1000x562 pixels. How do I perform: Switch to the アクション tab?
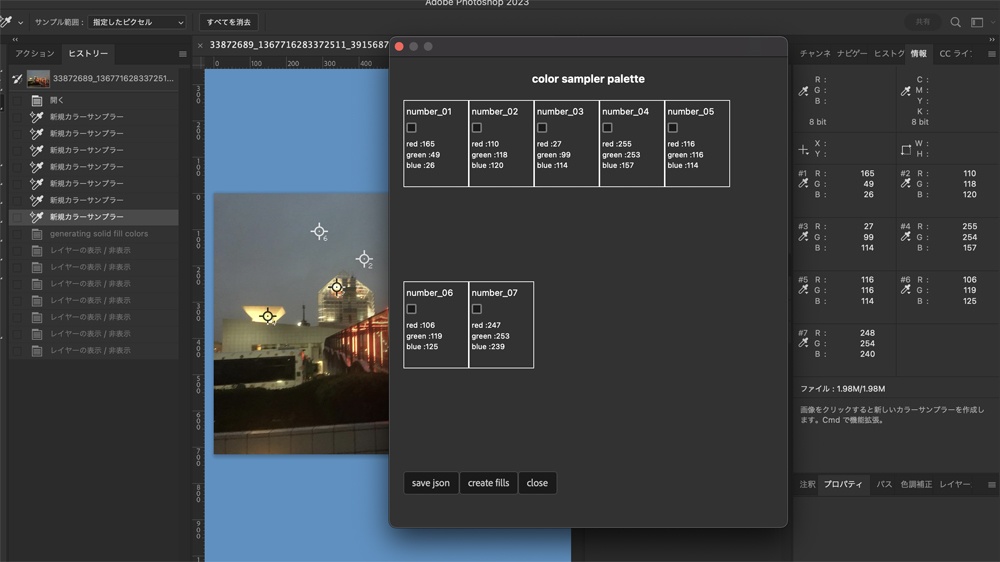coord(35,54)
